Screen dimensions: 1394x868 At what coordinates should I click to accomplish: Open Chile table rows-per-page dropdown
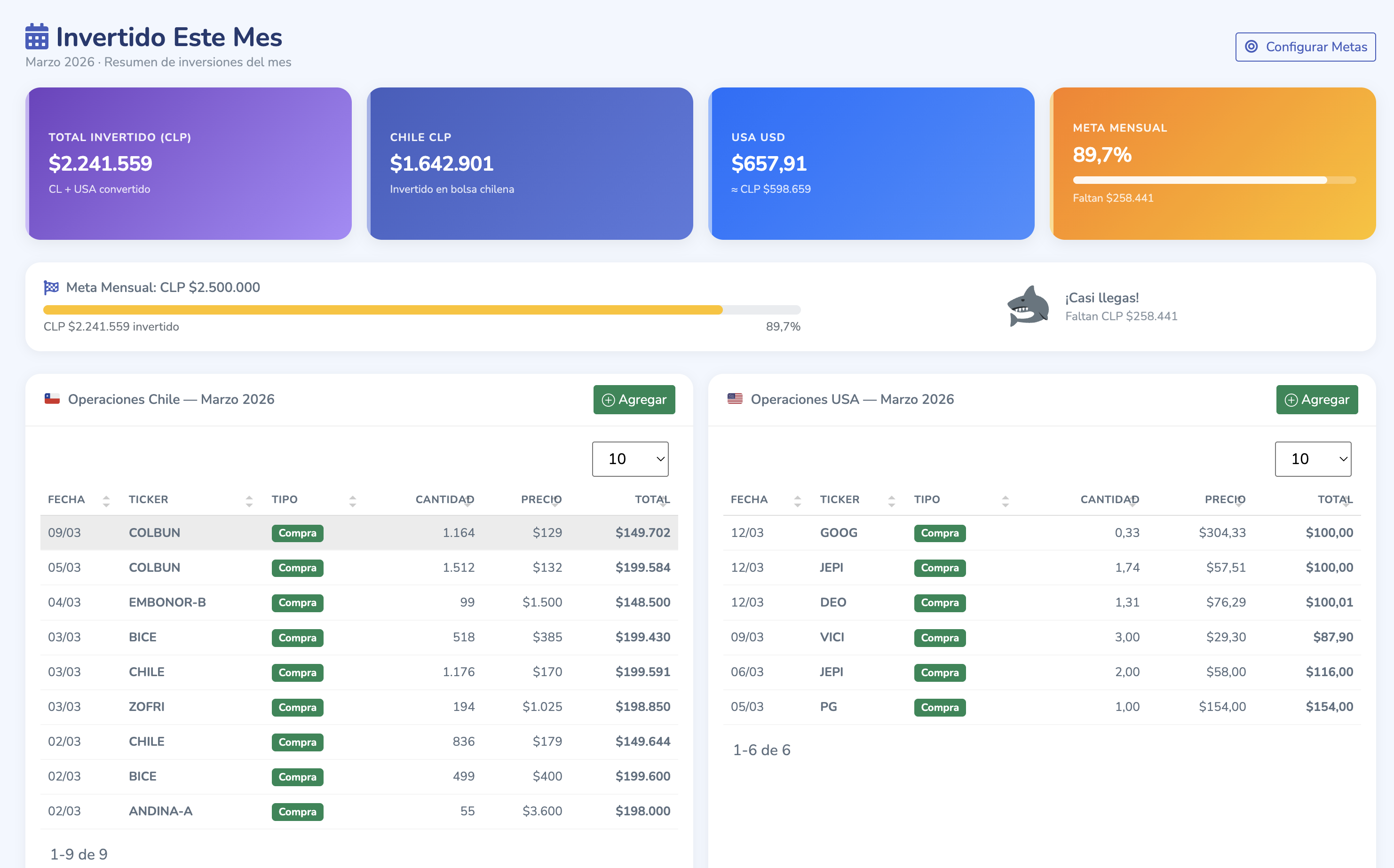point(630,458)
